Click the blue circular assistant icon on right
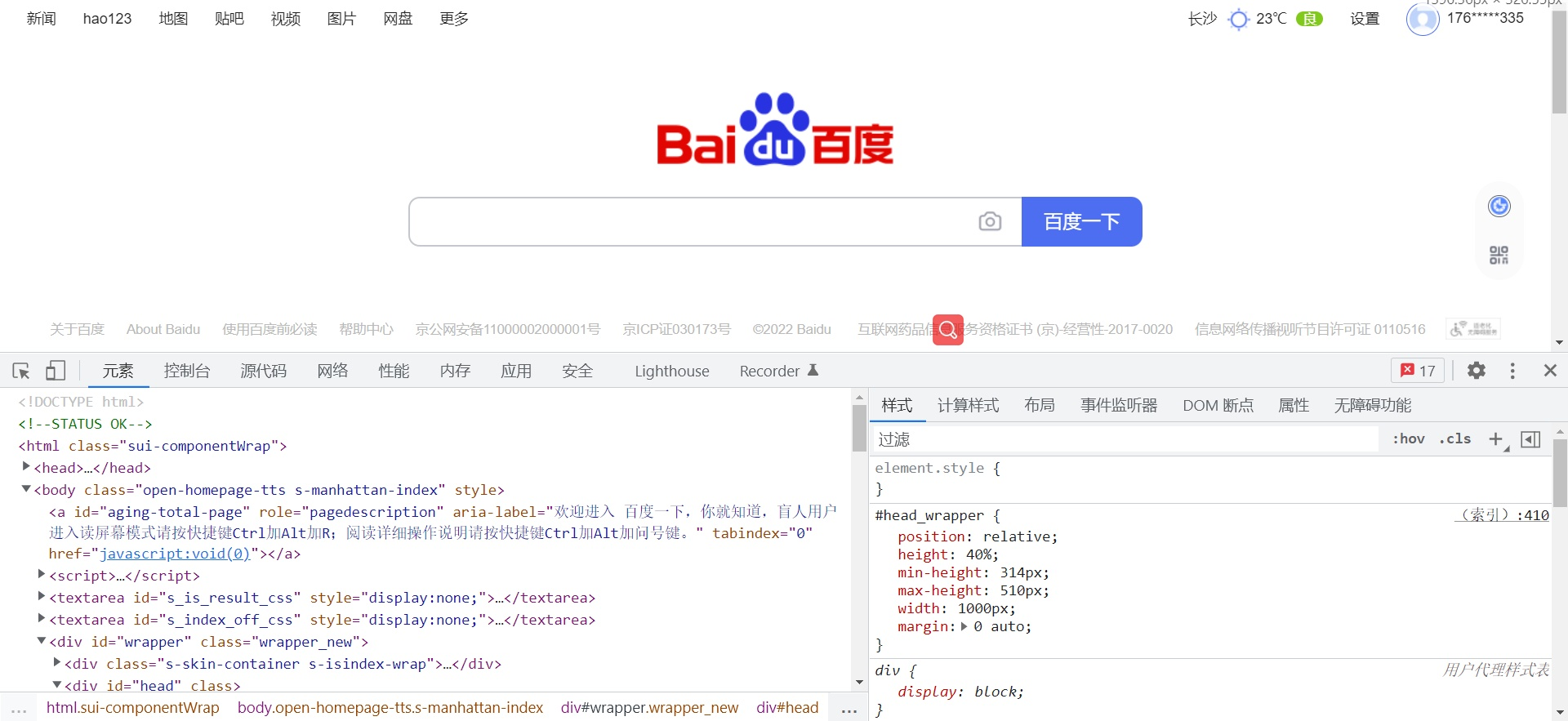 point(1499,206)
